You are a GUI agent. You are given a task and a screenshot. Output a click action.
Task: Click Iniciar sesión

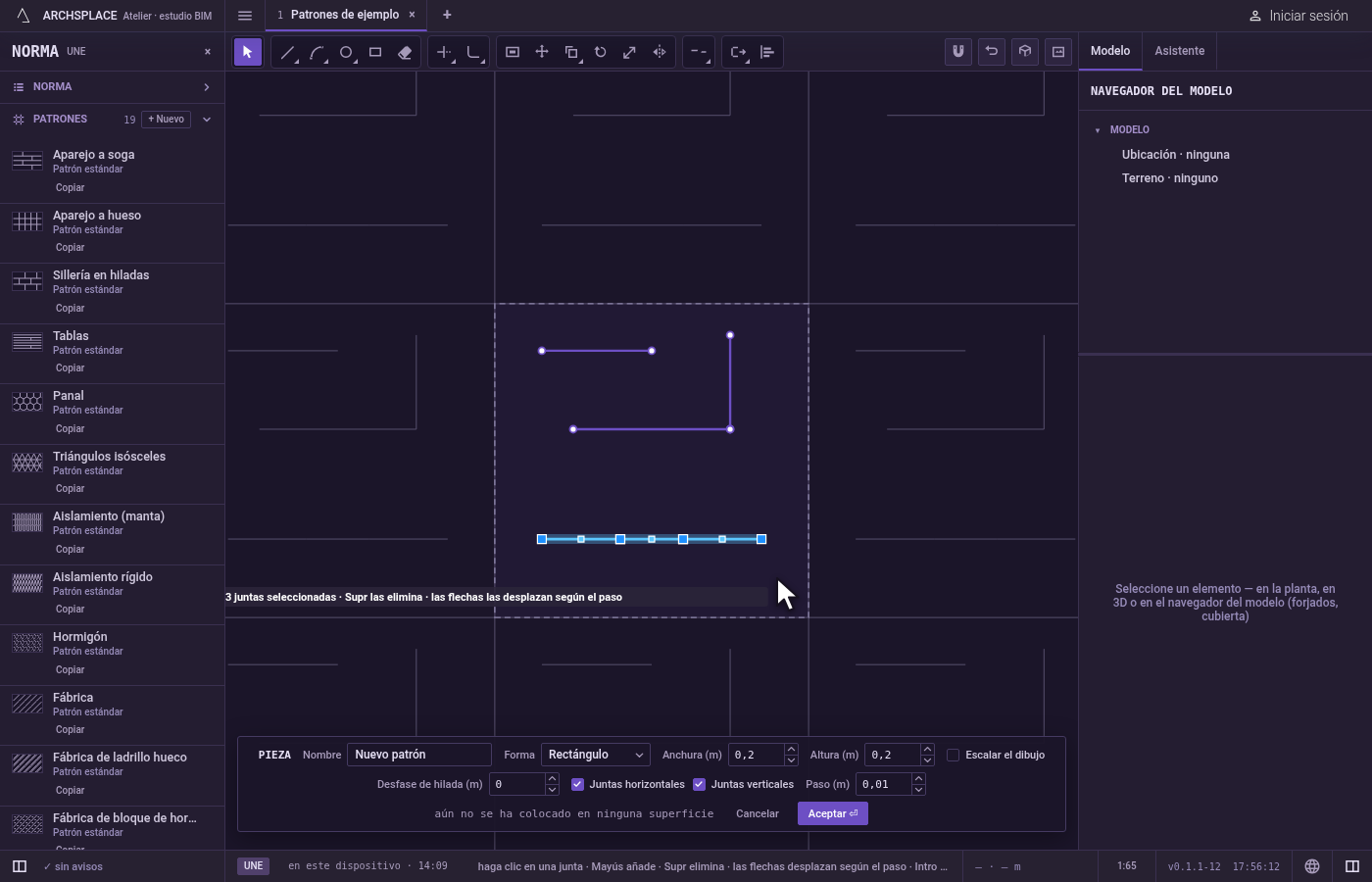pos(1298,16)
